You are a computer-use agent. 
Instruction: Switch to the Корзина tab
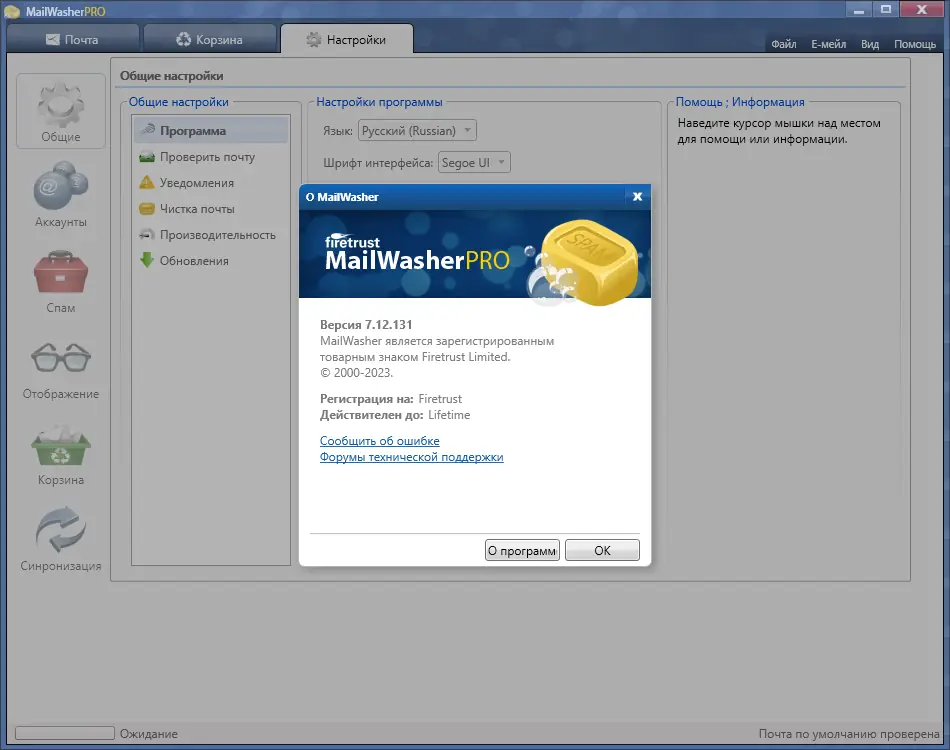click(210, 39)
